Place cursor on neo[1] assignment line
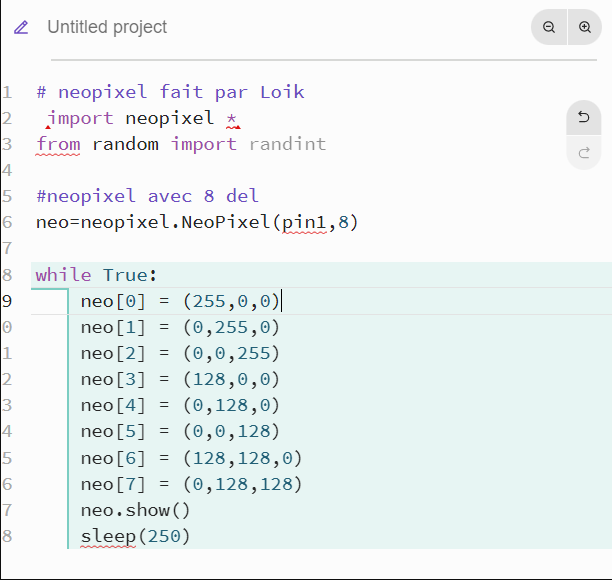 tap(180, 327)
